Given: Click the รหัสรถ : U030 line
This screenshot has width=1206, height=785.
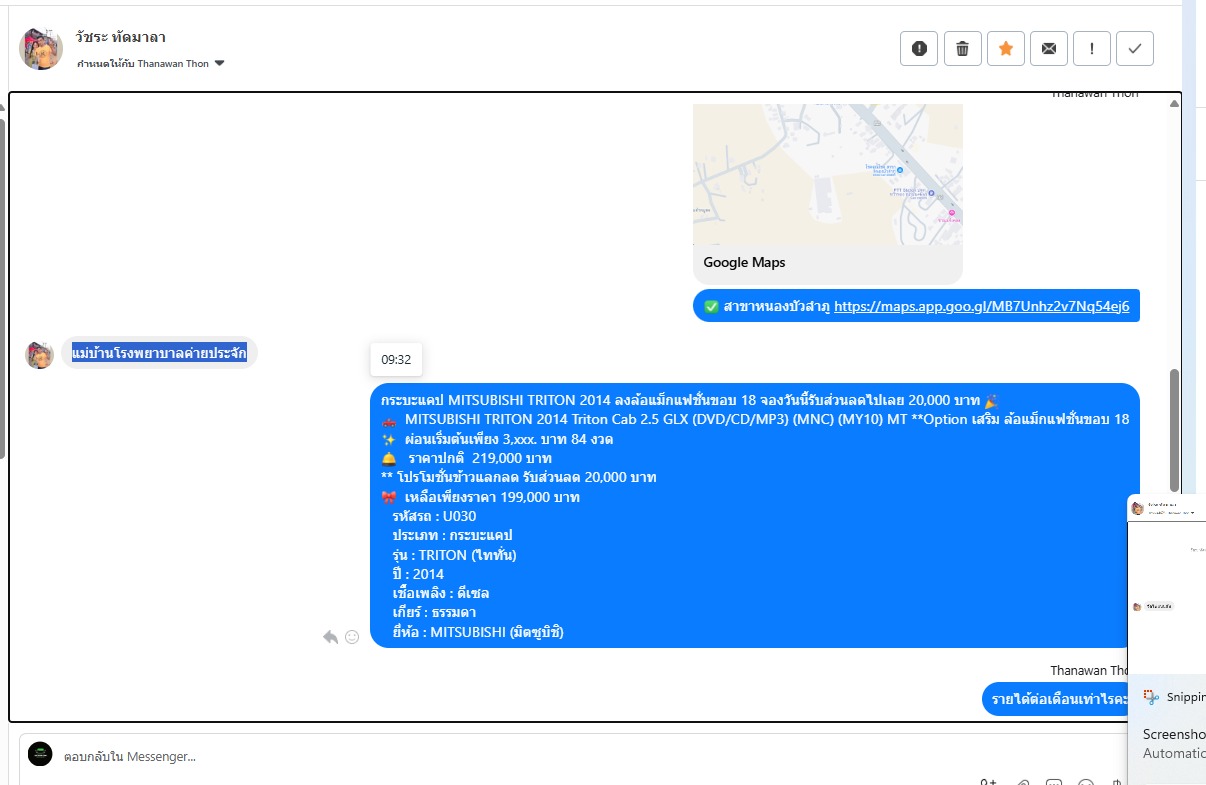Looking at the screenshot, I should click(x=434, y=517).
